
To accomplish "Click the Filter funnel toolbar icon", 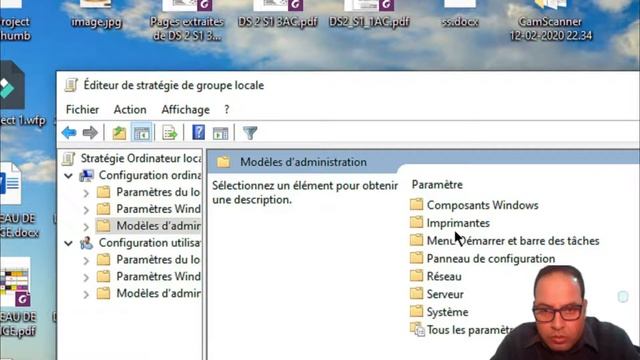I will pyautogui.click(x=250, y=133).
